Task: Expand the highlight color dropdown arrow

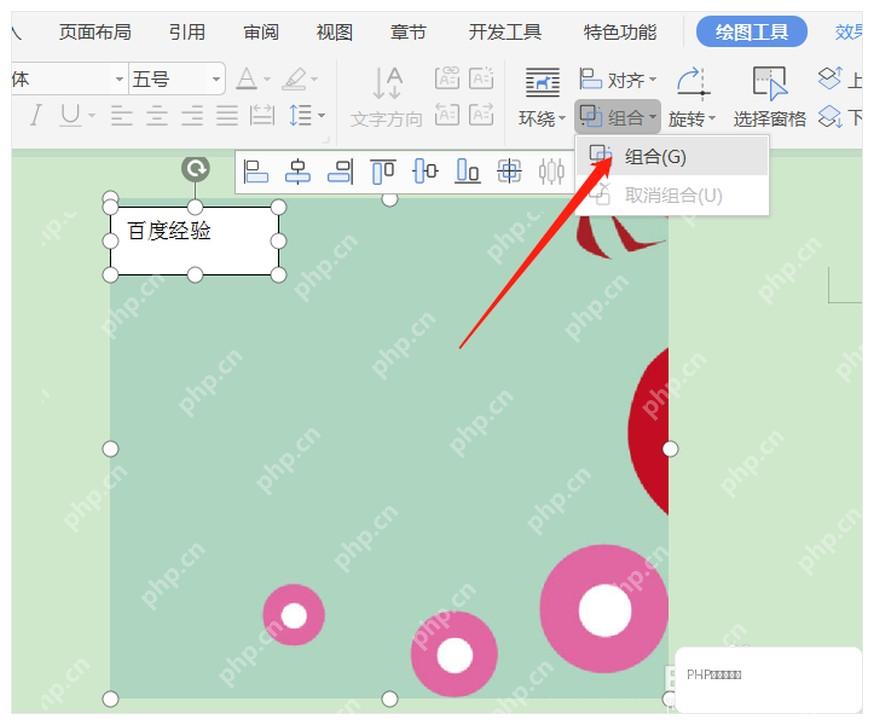Action: [x=314, y=79]
